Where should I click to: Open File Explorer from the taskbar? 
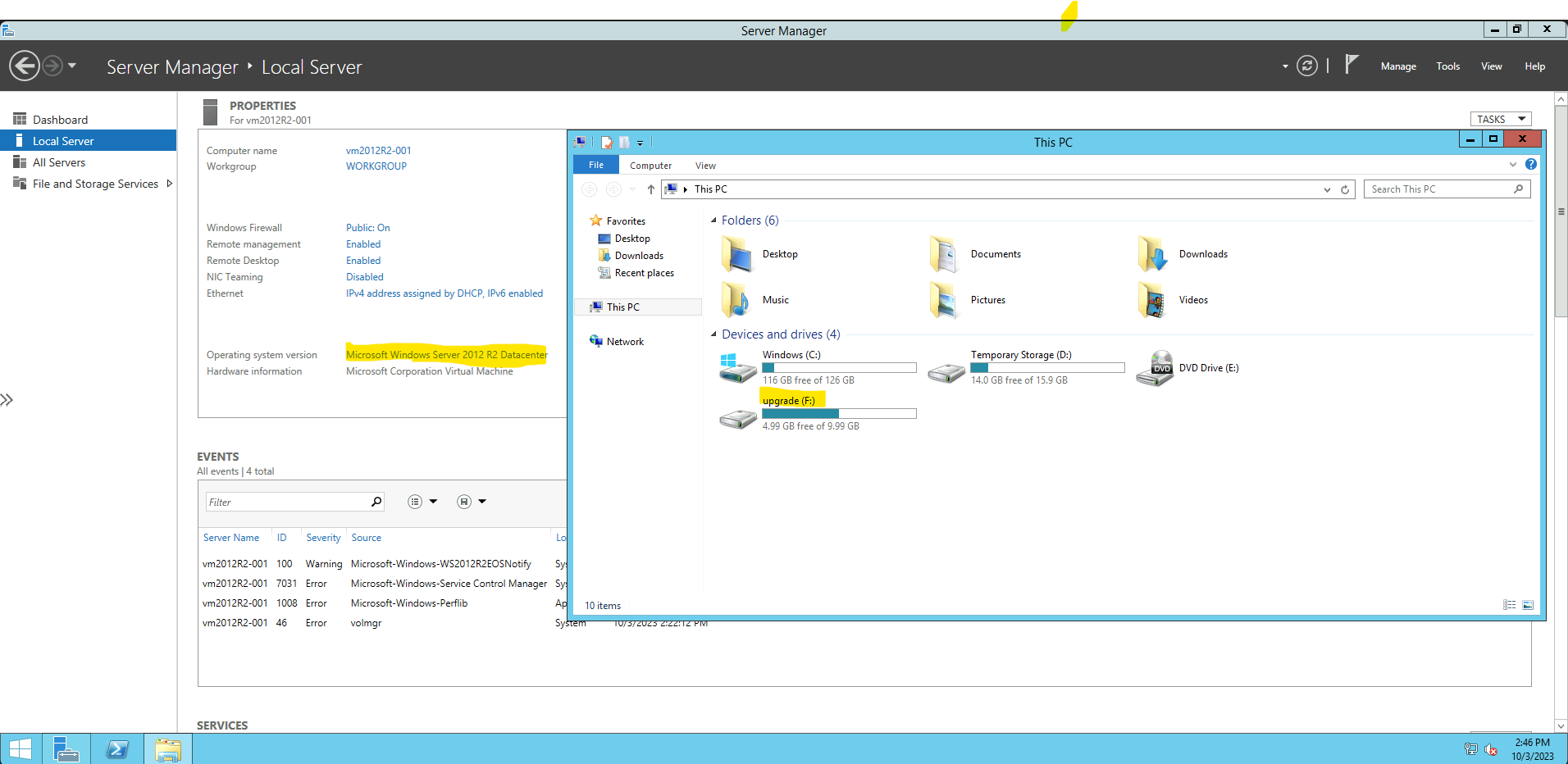(x=168, y=749)
